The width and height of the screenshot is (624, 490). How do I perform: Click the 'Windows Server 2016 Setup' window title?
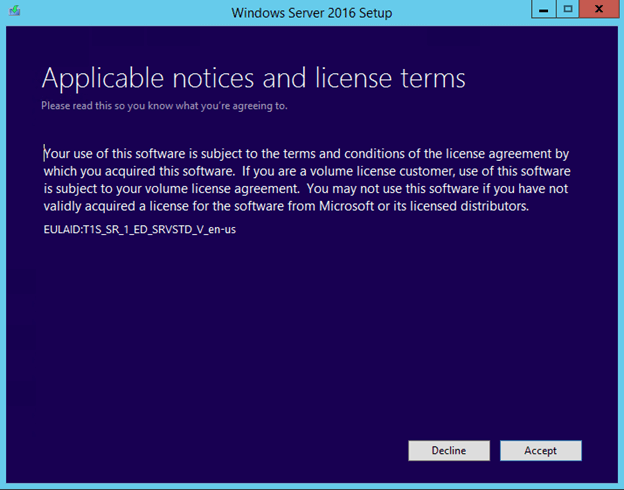312,13
